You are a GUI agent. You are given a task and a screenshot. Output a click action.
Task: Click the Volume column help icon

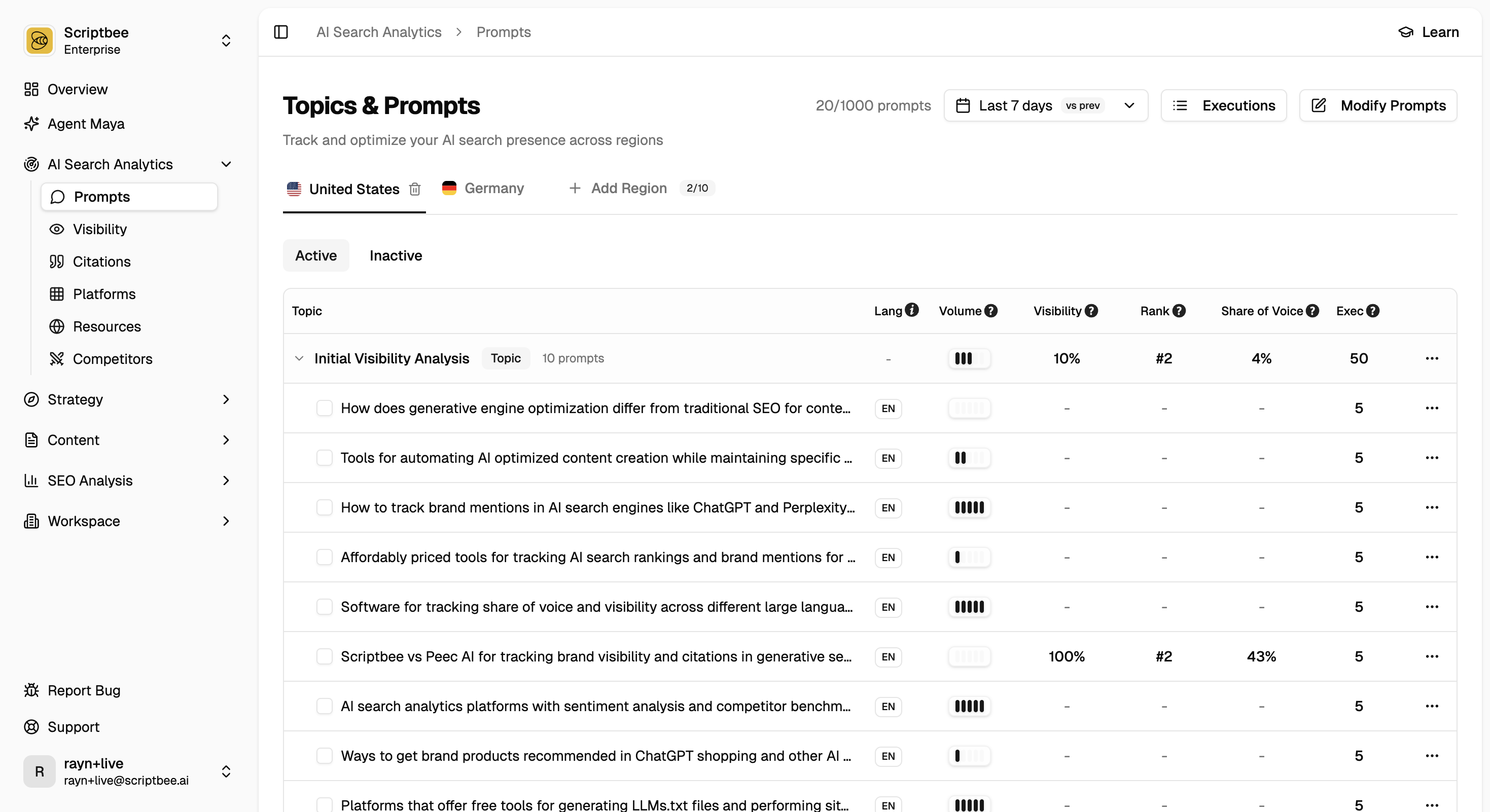(x=991, y=311)
